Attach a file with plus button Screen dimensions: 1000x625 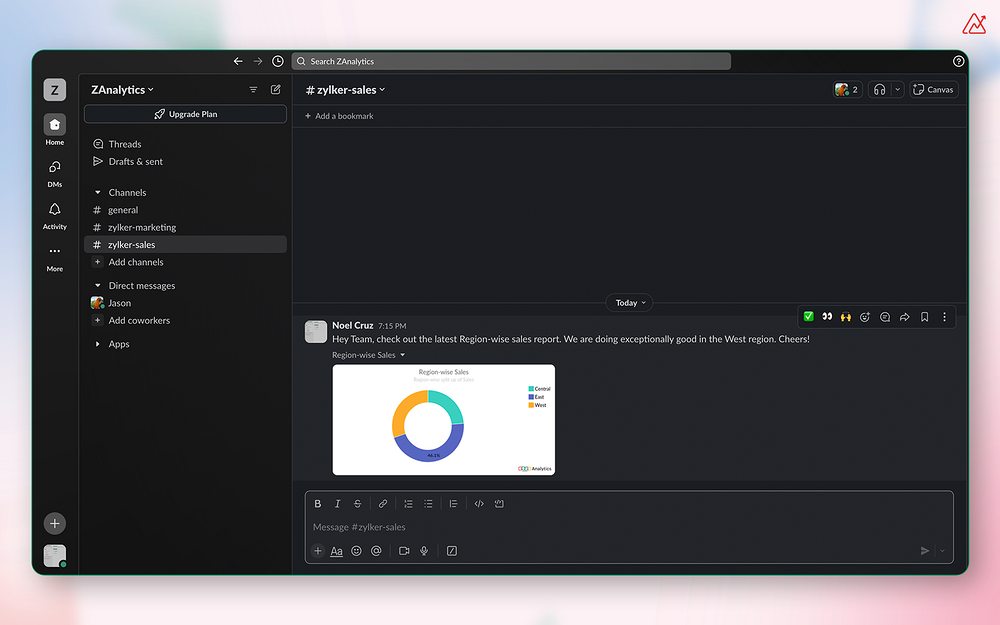pyautogui.click(x=318, y=551)
